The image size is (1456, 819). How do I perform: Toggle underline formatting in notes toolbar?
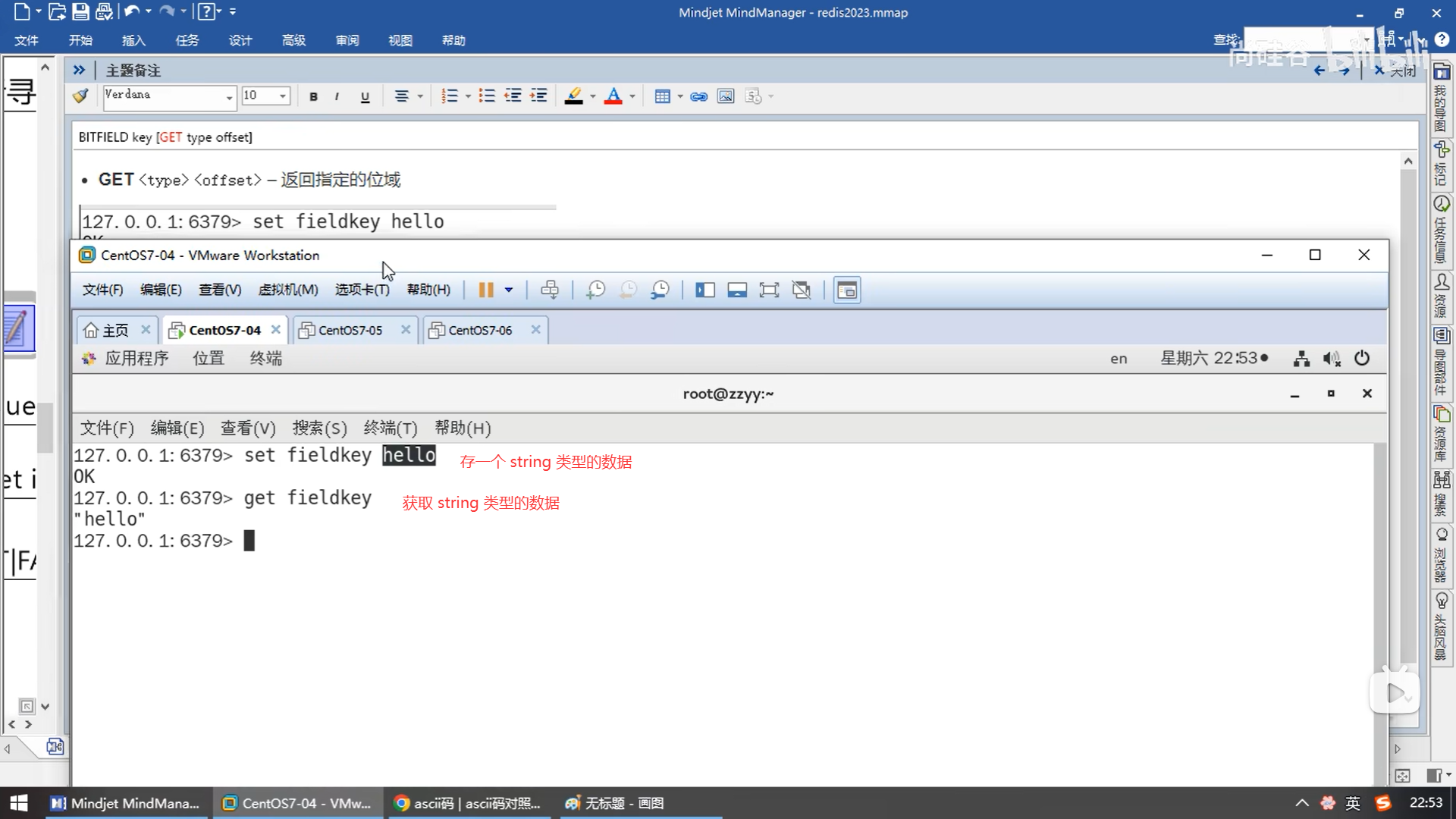coord(365,96)
